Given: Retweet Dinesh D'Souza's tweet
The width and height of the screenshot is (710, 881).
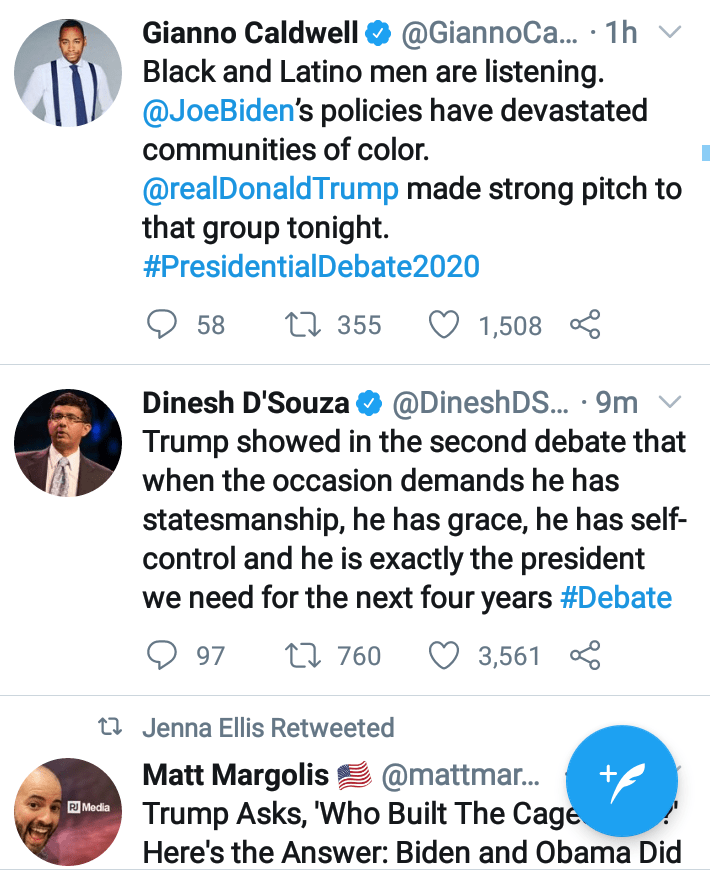Looking at the screenshot, I should click(297, 656).
